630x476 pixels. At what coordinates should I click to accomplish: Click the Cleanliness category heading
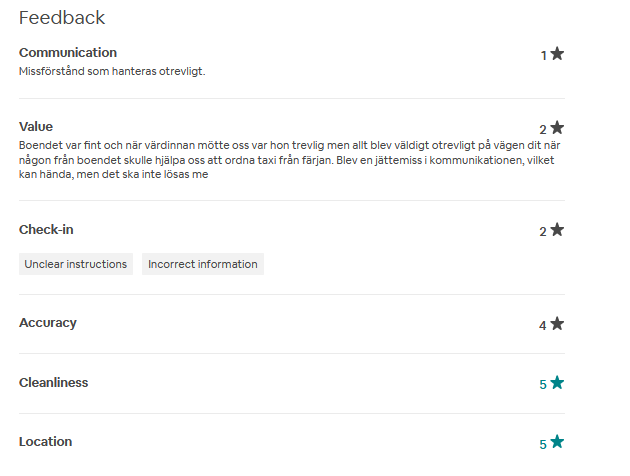point(53,382)
